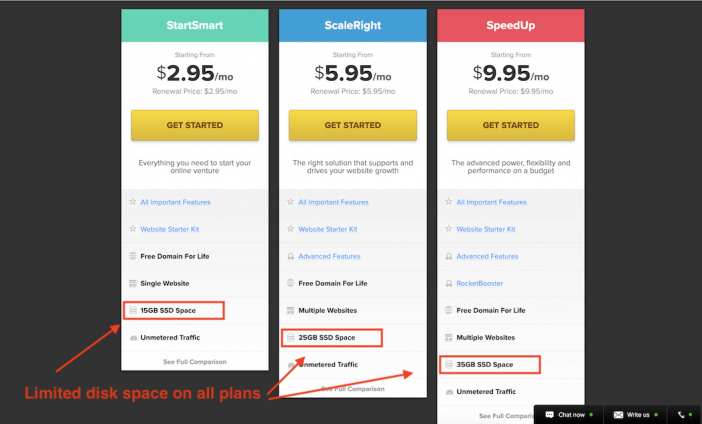This screenshot has width=702, height=424.
Task: Click globe icon beside ScaleRight Free Domain For Life
Action: pyautogui.click(x=291, y=283)
